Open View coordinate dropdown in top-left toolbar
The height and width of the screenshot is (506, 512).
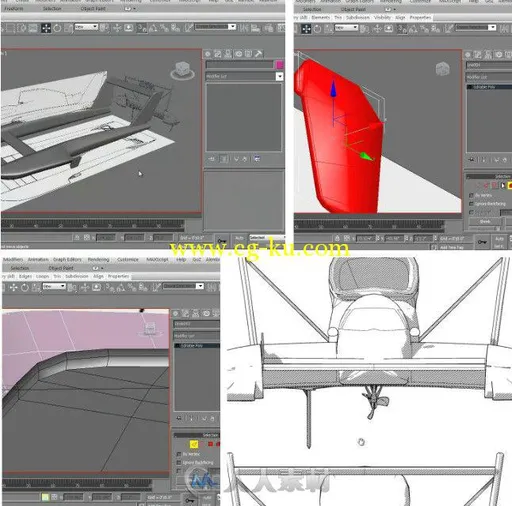tap(86, 27)
